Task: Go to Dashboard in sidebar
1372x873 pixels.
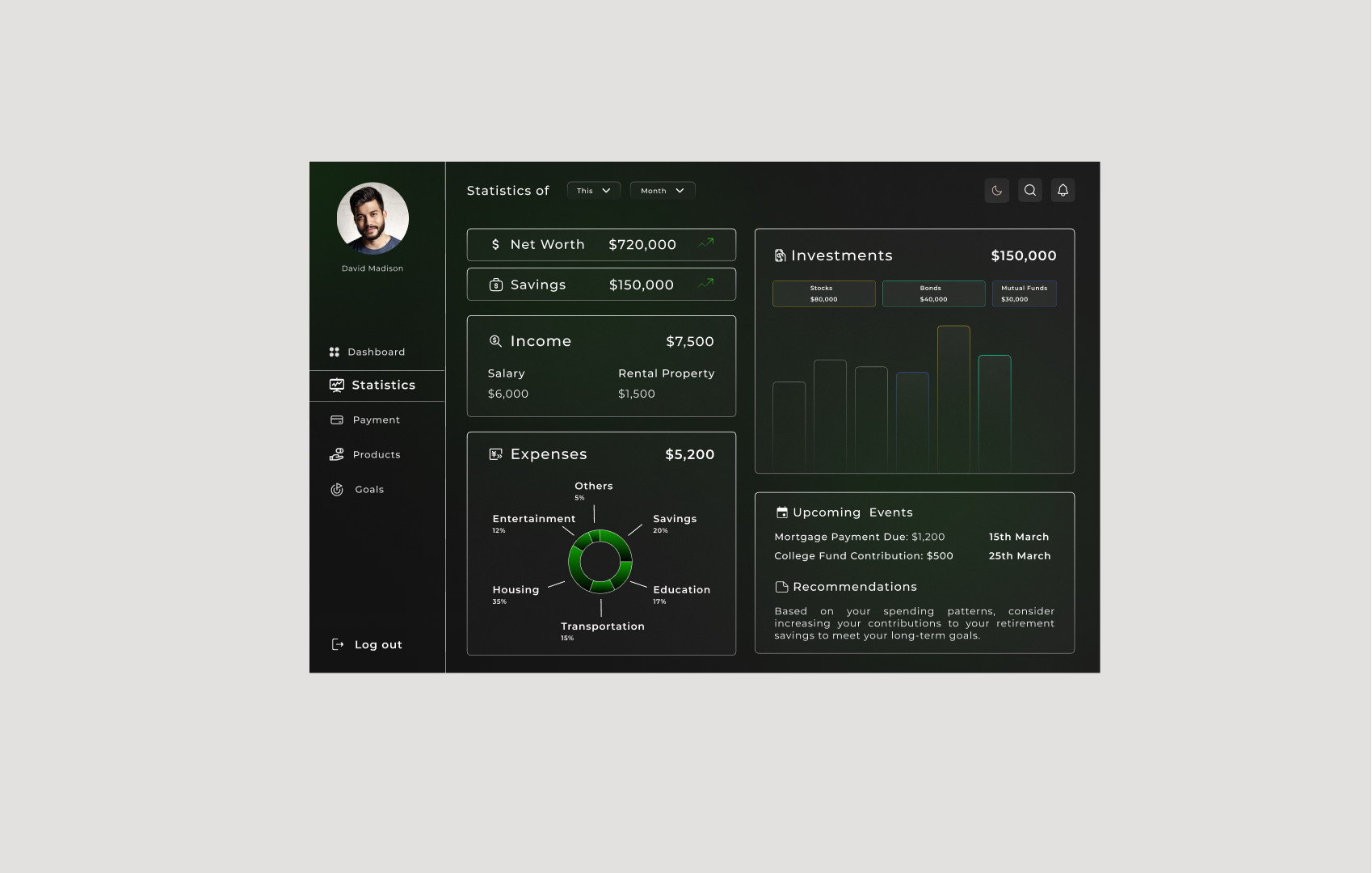Action: tap(377, 352)
